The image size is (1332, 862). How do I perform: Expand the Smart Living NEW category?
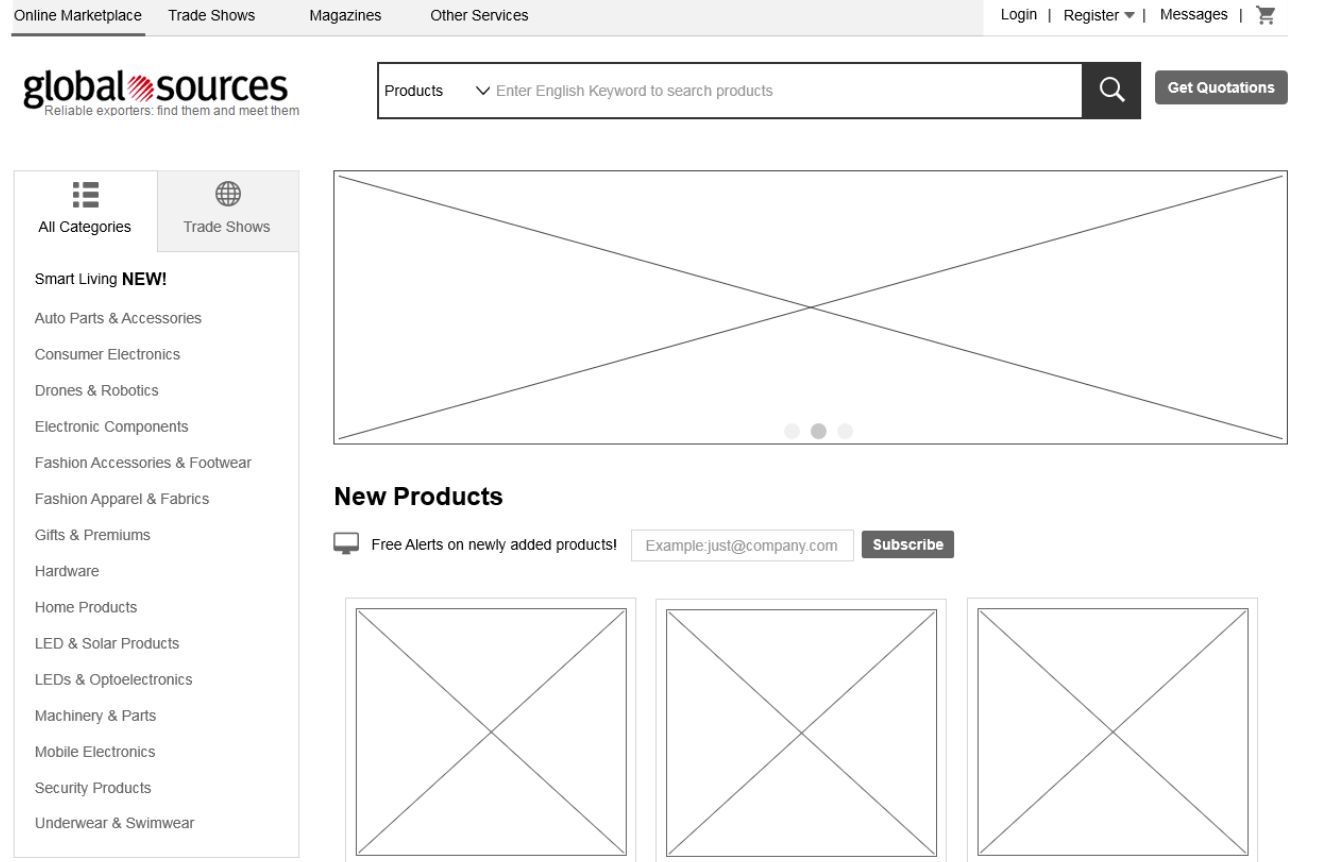[91, 278]
